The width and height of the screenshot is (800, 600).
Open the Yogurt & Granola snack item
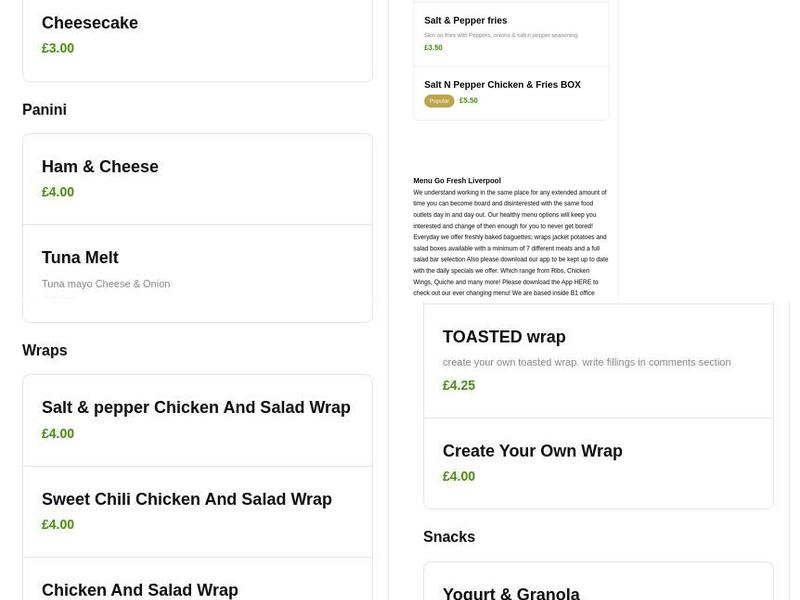click(x=511, y=592)
